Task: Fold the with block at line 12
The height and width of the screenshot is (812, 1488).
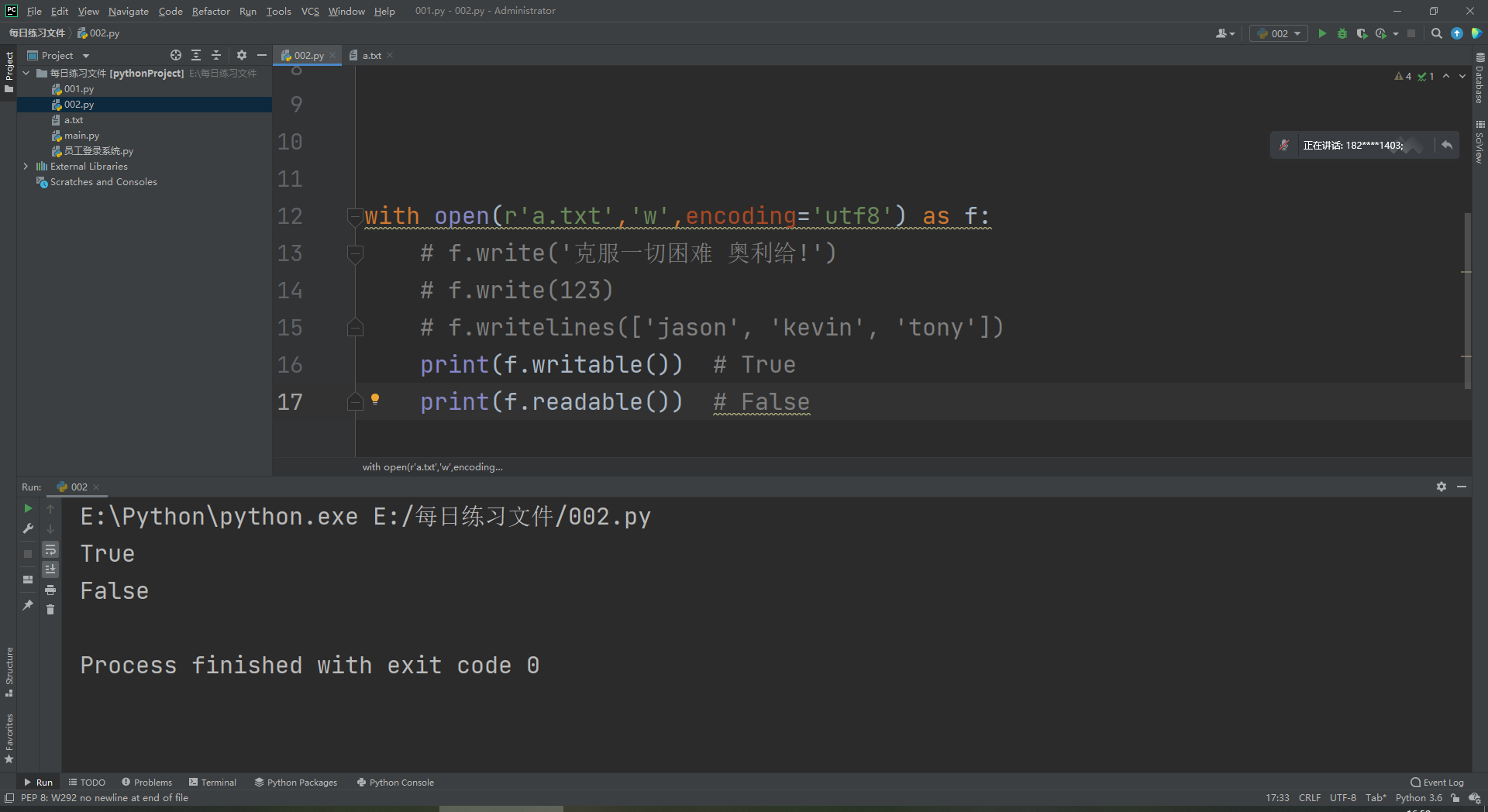Action: pos(355,215)
